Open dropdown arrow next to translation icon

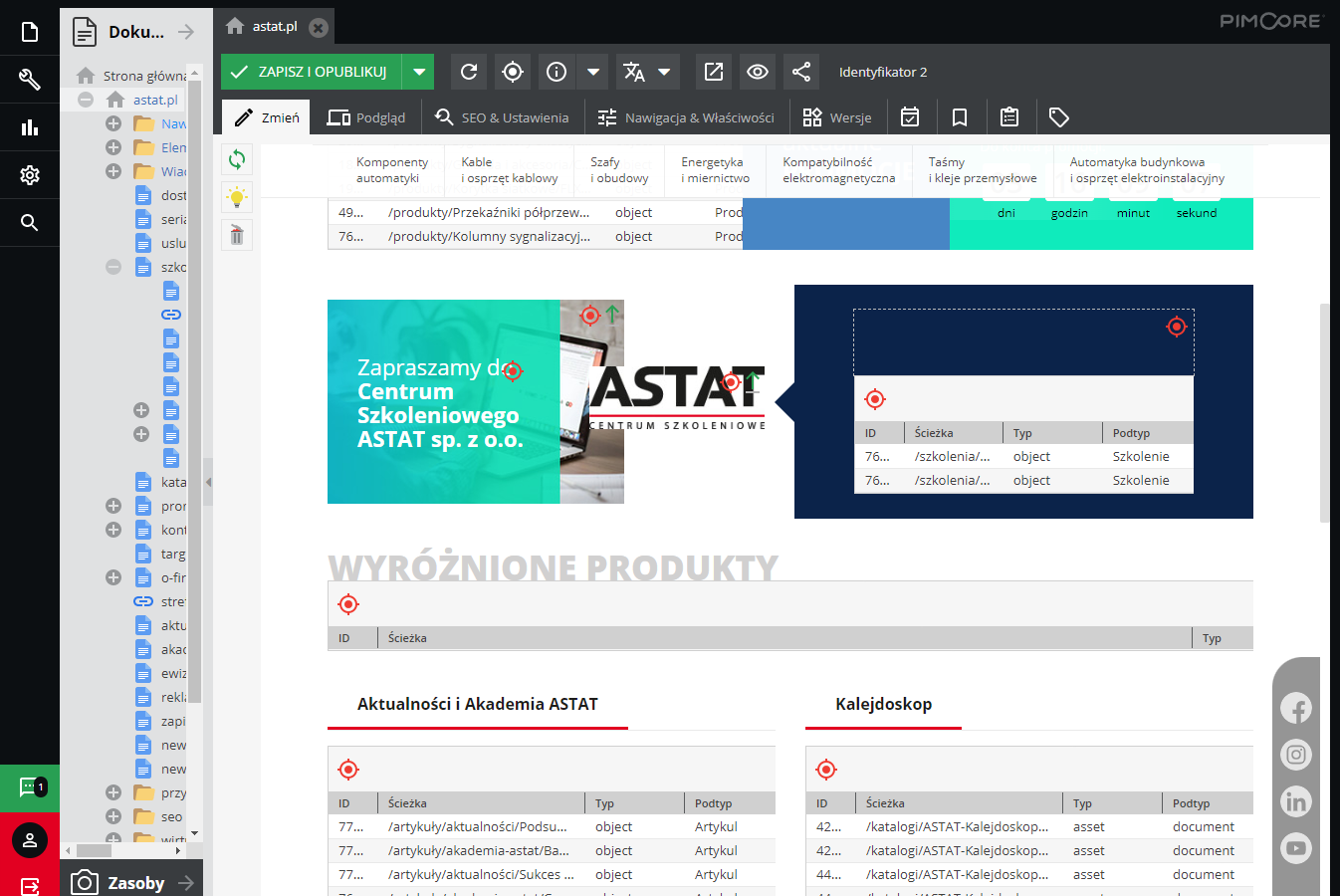[x=665, y=72]
